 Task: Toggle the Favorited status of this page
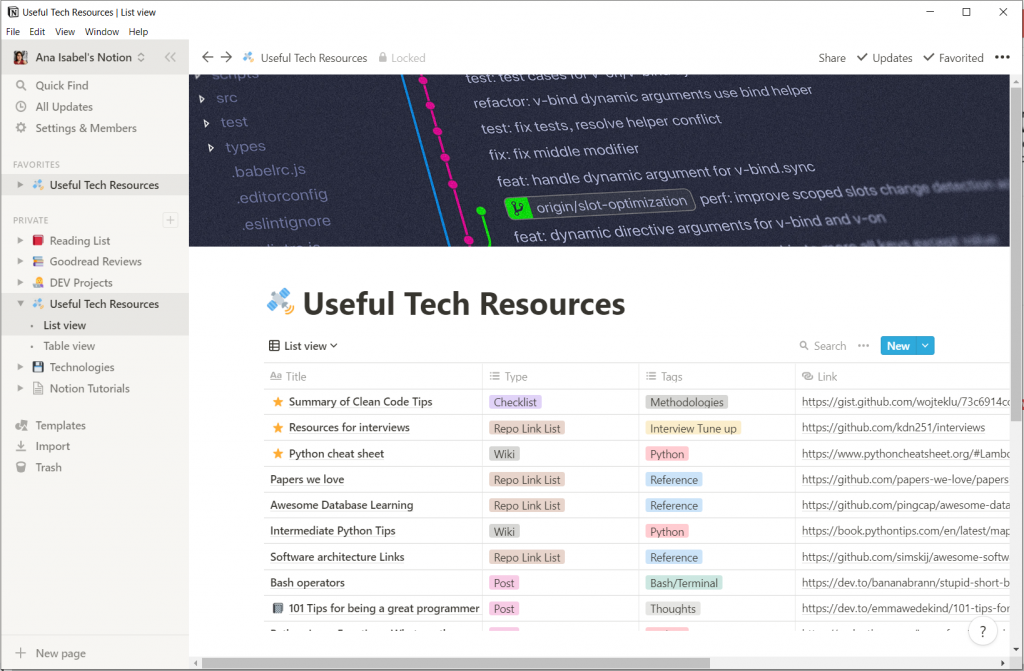(x=953, y=58)
